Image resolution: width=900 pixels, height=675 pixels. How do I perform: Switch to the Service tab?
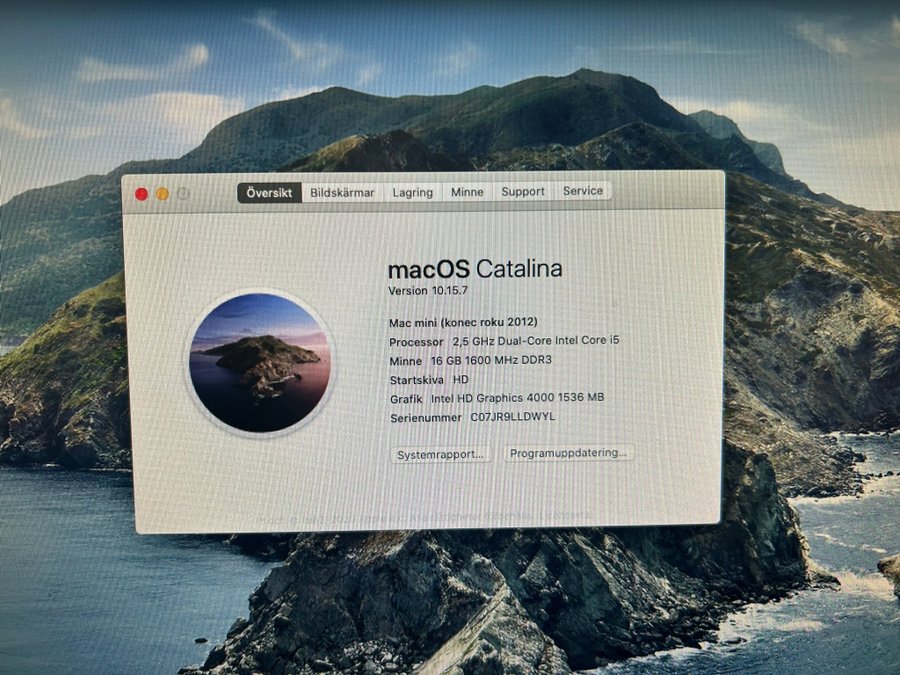pos(582,191)
